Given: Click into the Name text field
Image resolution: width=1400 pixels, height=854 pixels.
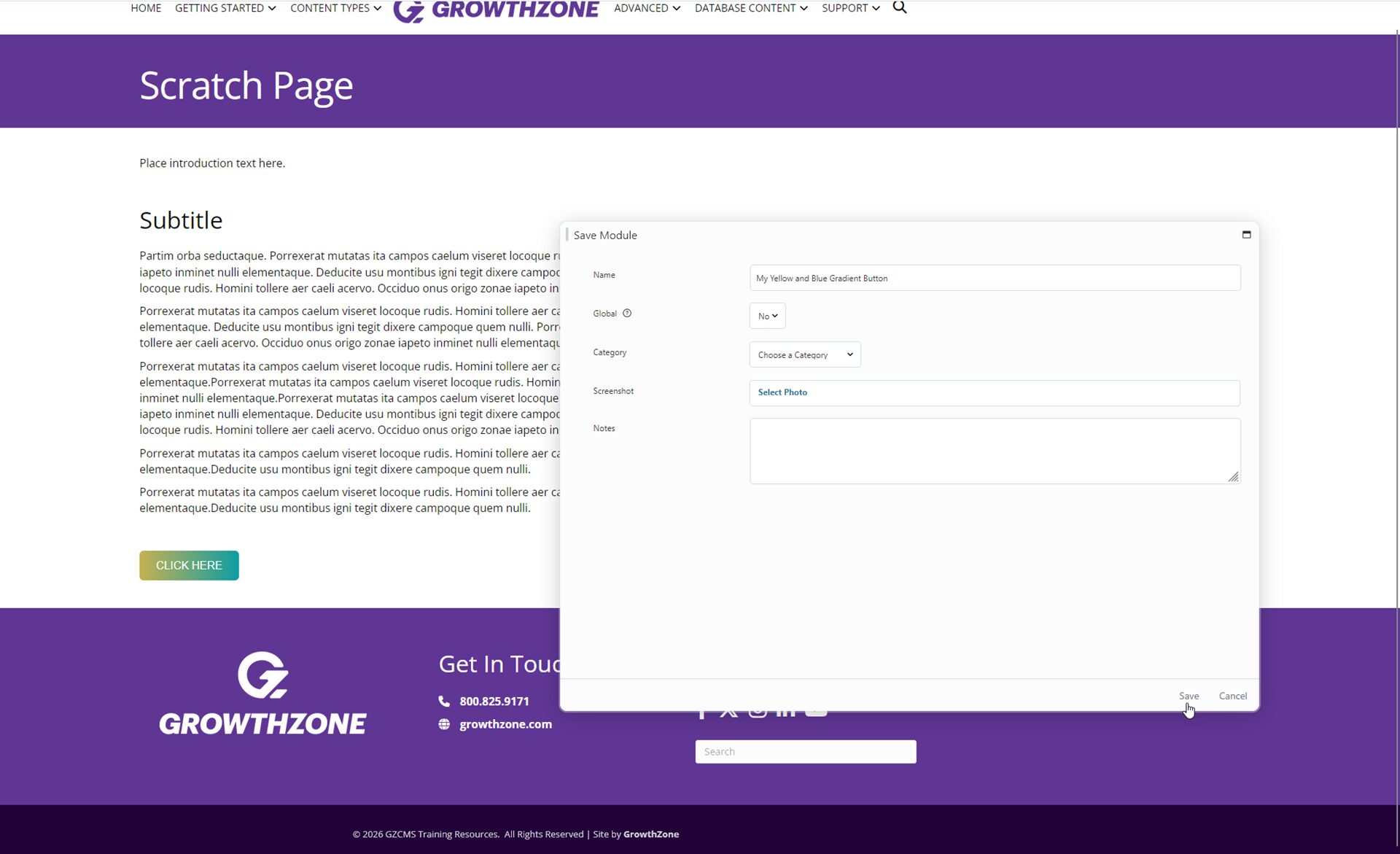Looking at the screenshot, I should 995,278.
